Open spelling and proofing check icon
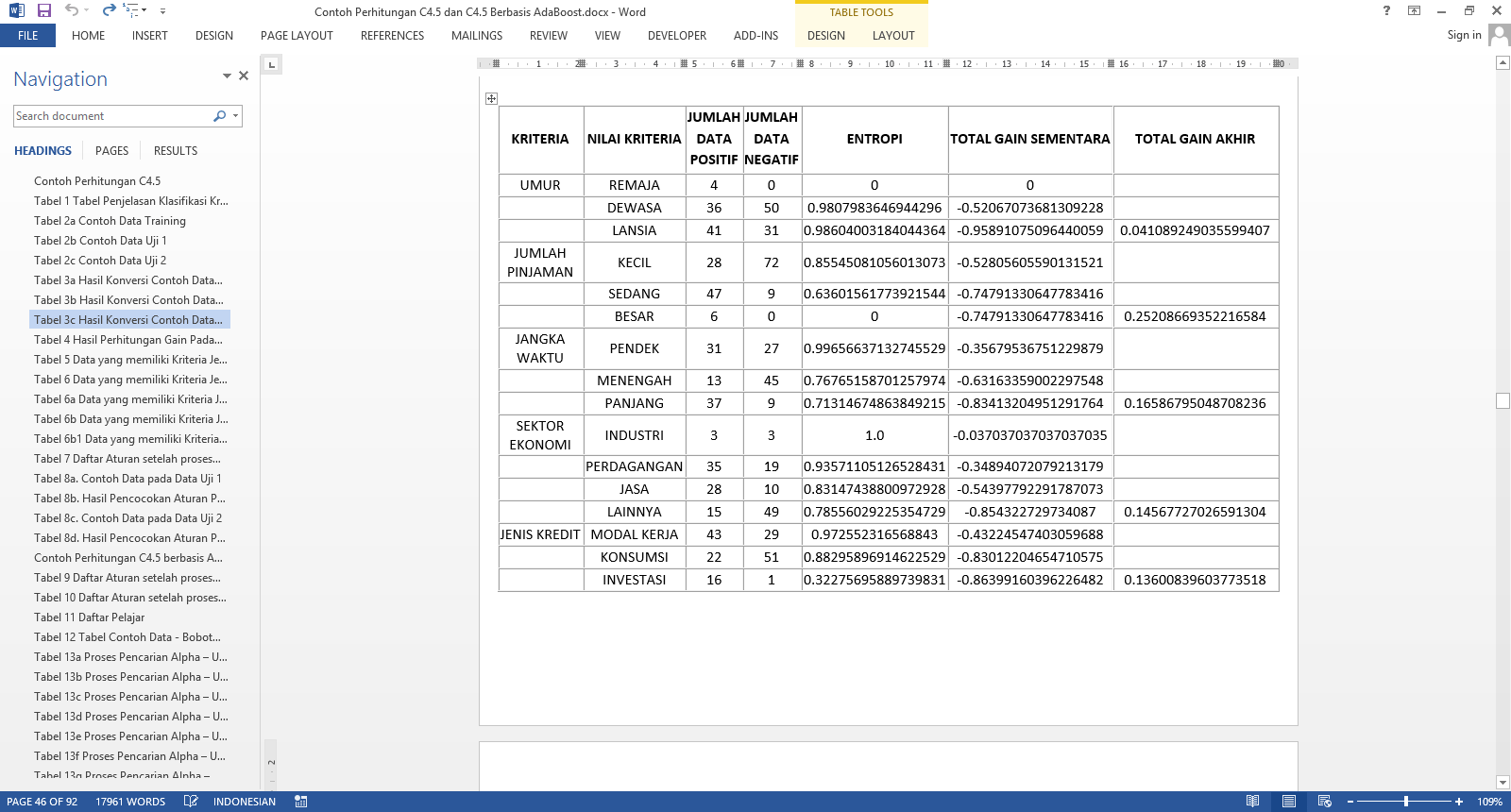The height and width of the screenshot is (812, 1511). click(191, 802)
